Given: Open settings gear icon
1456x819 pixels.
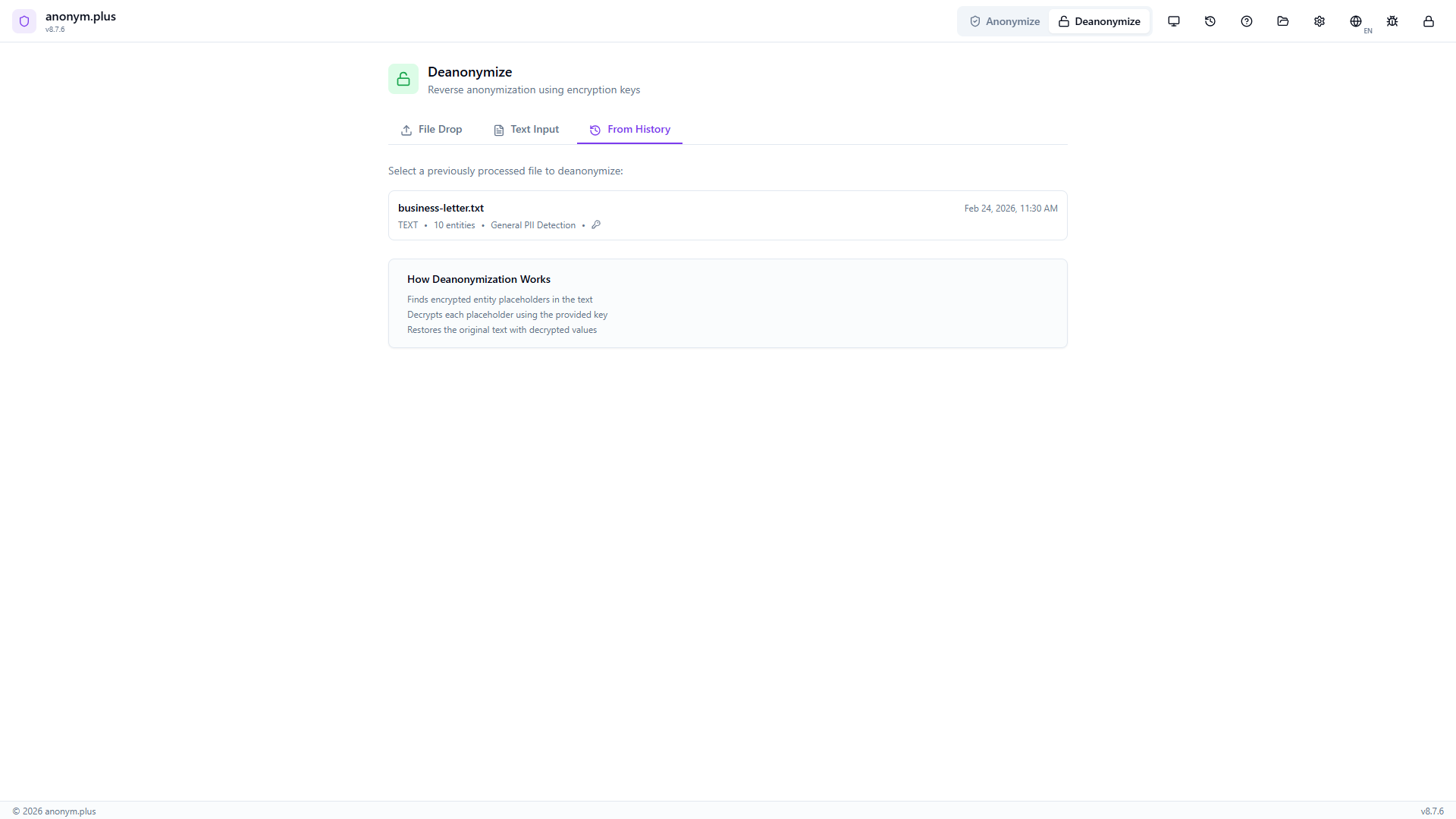Looking at the screenshot, I should [1319, 21].
